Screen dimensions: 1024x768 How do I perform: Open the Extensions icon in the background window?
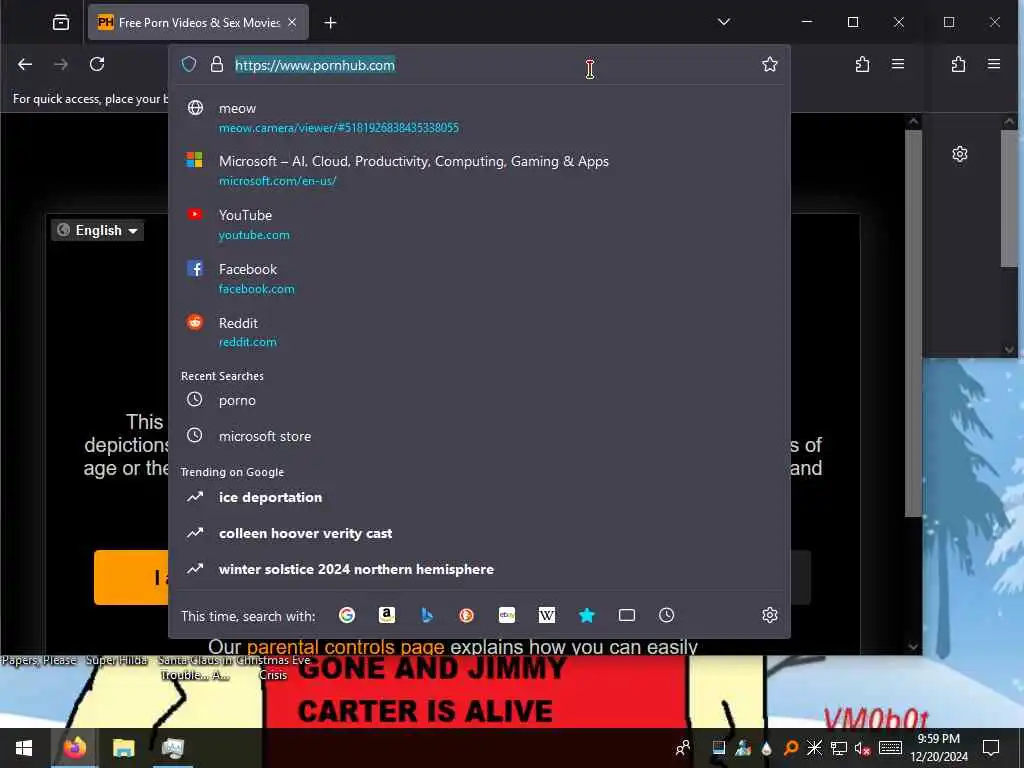[958, 64]
